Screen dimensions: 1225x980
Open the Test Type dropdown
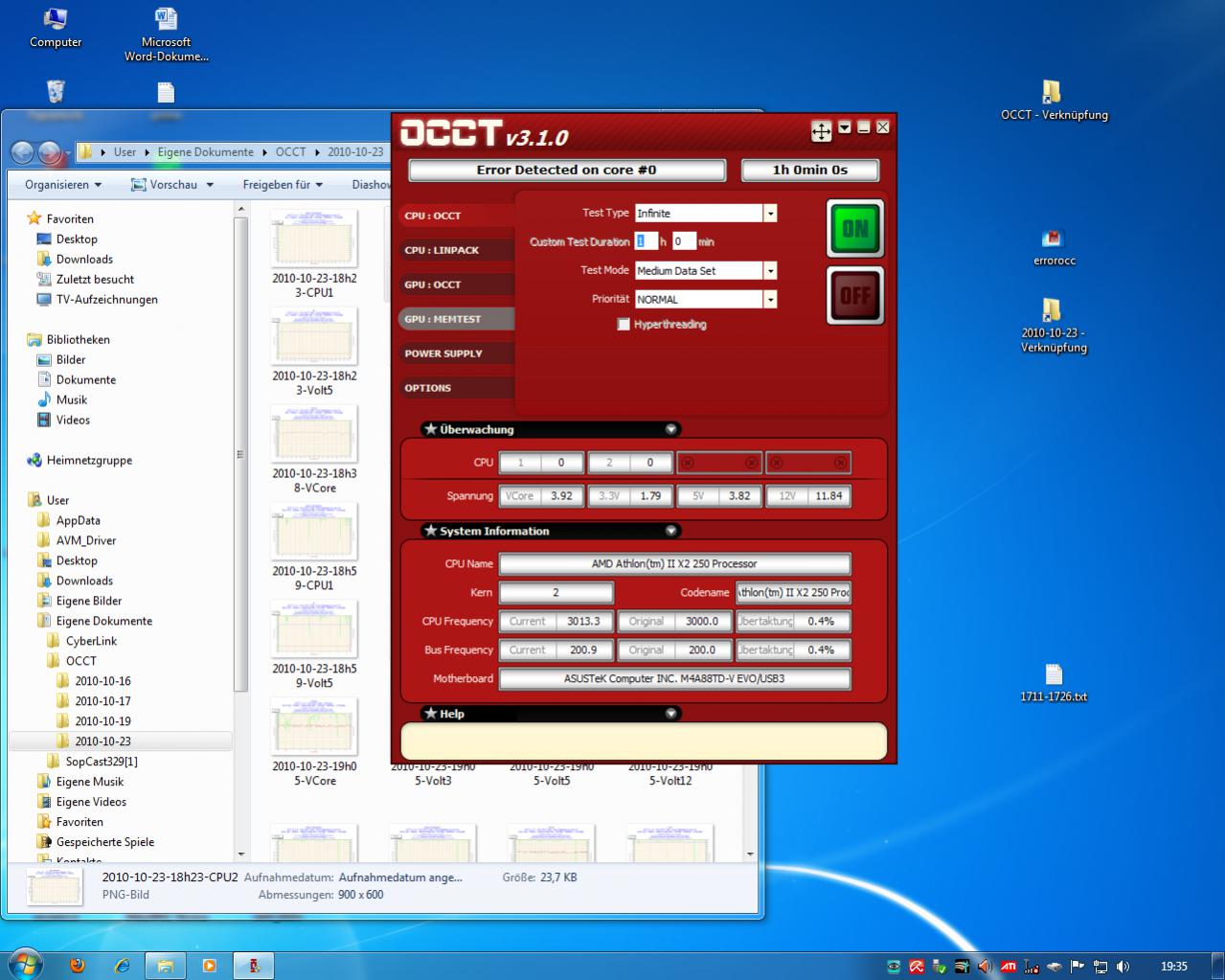[x=770, y=214]
